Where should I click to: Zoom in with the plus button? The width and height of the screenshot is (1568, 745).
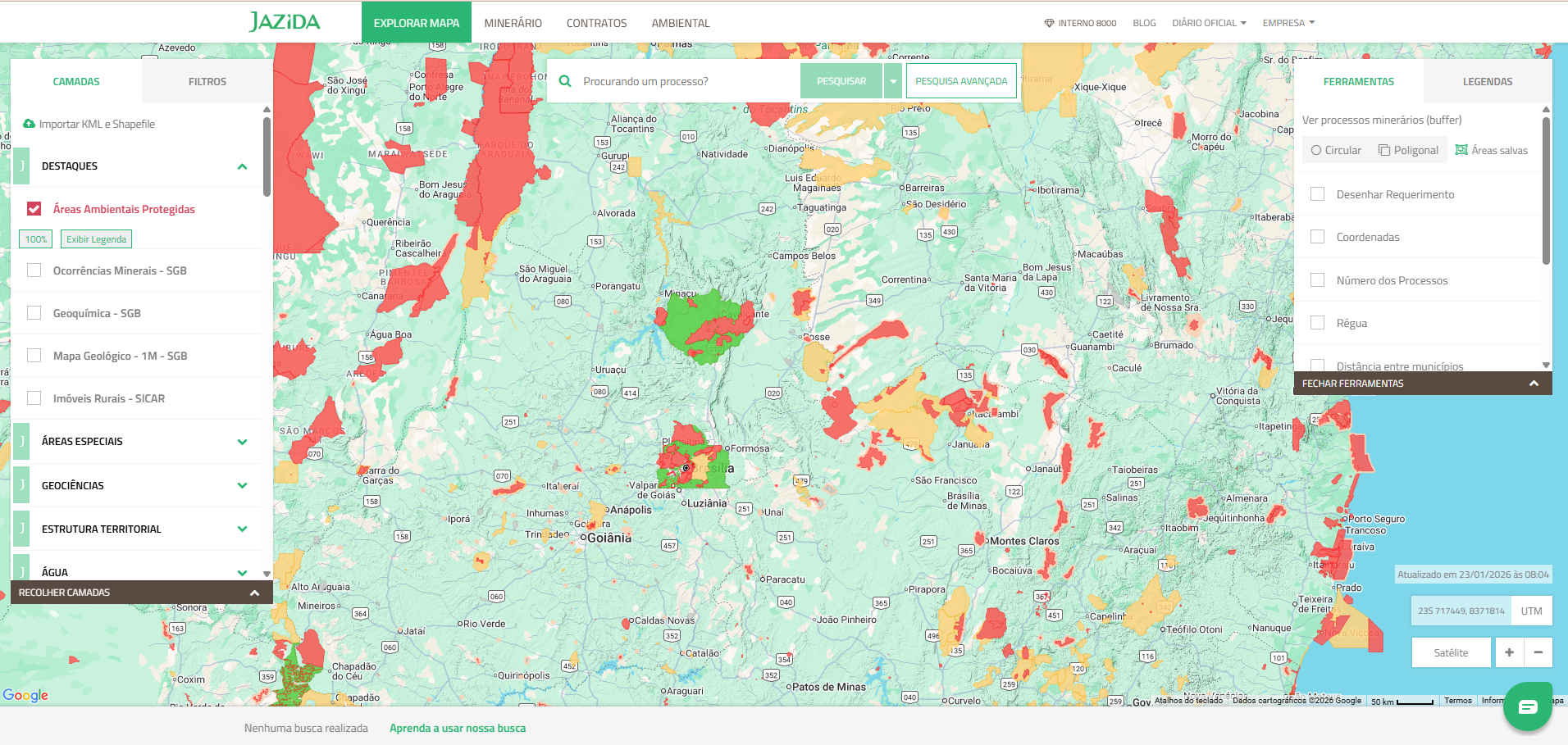pos(1509,652)
